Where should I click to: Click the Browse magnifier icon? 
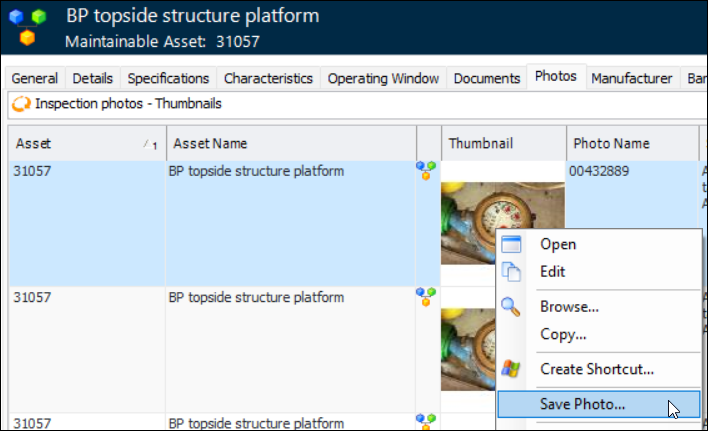[512, 307]
